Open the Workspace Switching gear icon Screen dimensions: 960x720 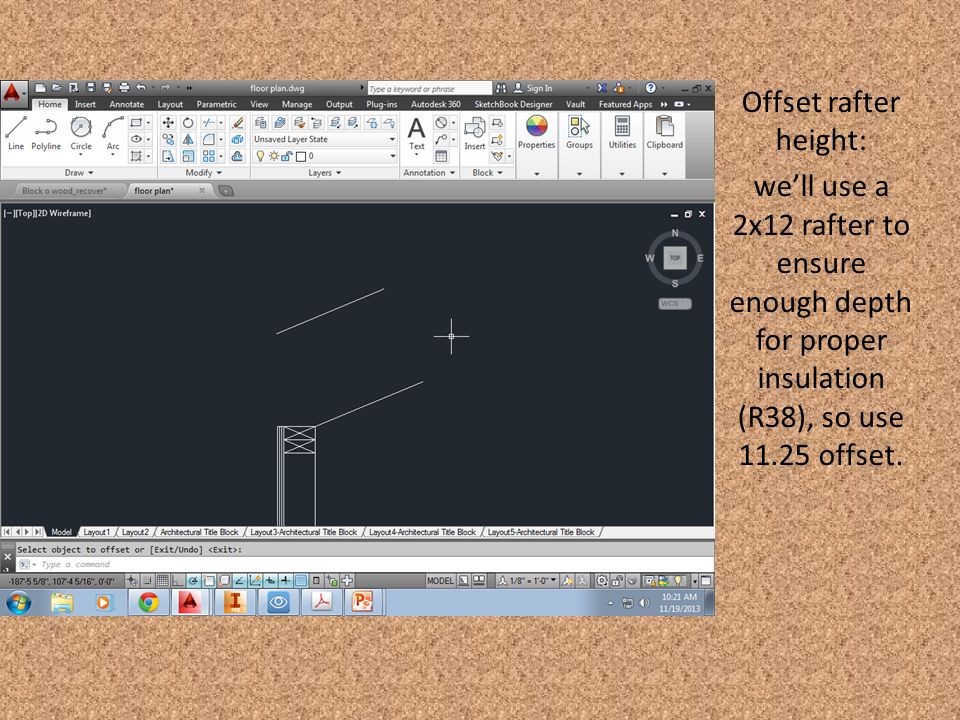602,580
